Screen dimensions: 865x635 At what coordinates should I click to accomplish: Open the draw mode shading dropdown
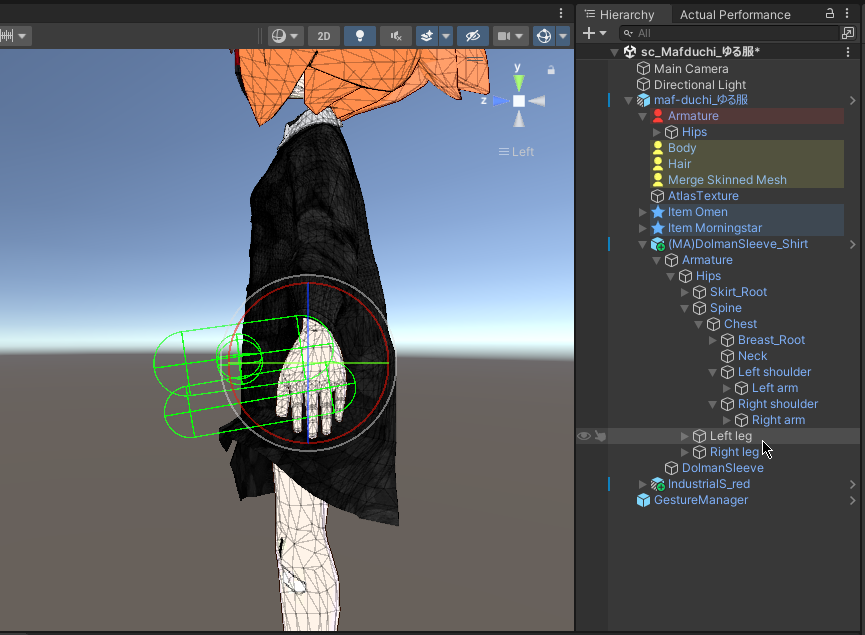click(x=285, y=36)
